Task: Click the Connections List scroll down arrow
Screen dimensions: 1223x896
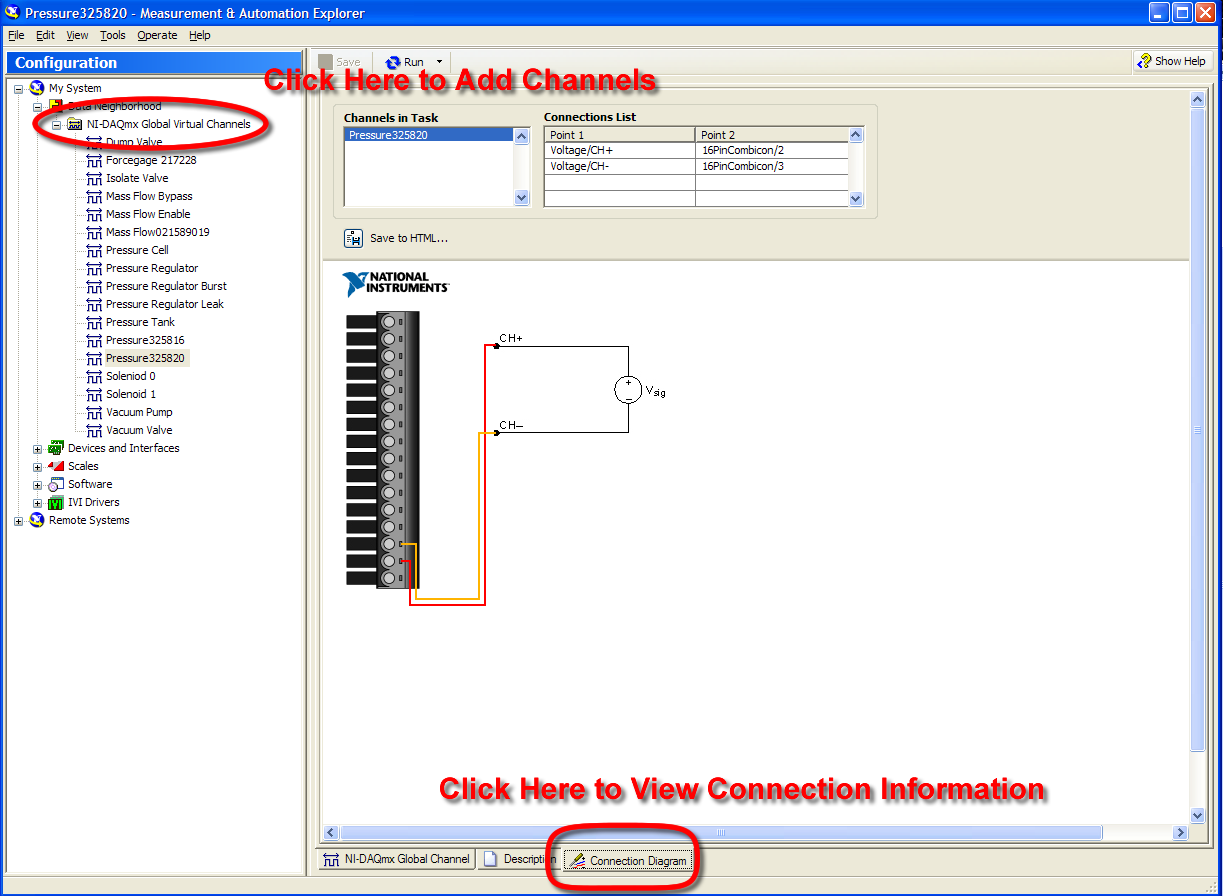Action: (855, 198)
